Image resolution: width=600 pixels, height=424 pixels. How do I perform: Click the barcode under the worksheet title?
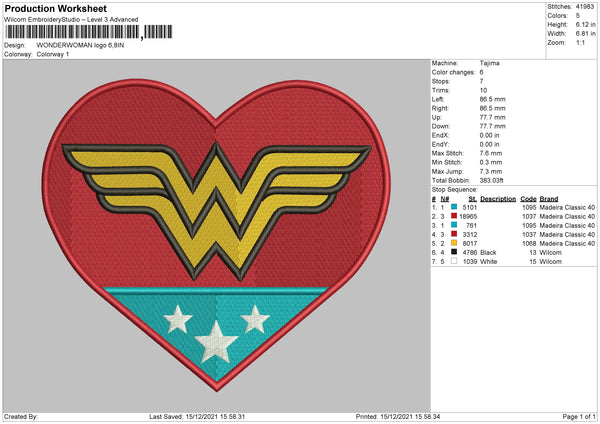pyautogui.click(x=89, y=32)
